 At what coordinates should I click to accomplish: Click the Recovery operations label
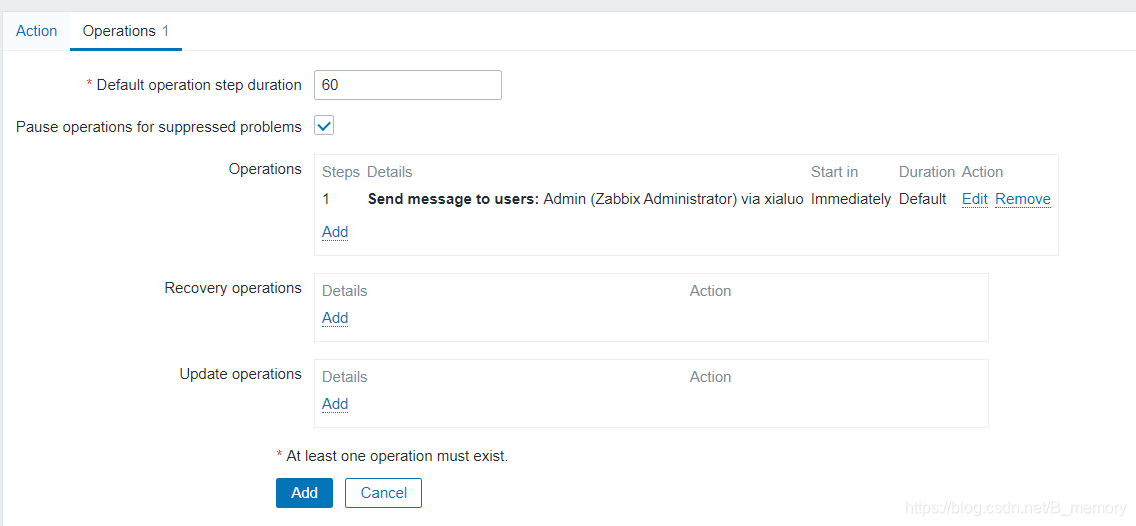pyautogui.click(x=233, y=288)
